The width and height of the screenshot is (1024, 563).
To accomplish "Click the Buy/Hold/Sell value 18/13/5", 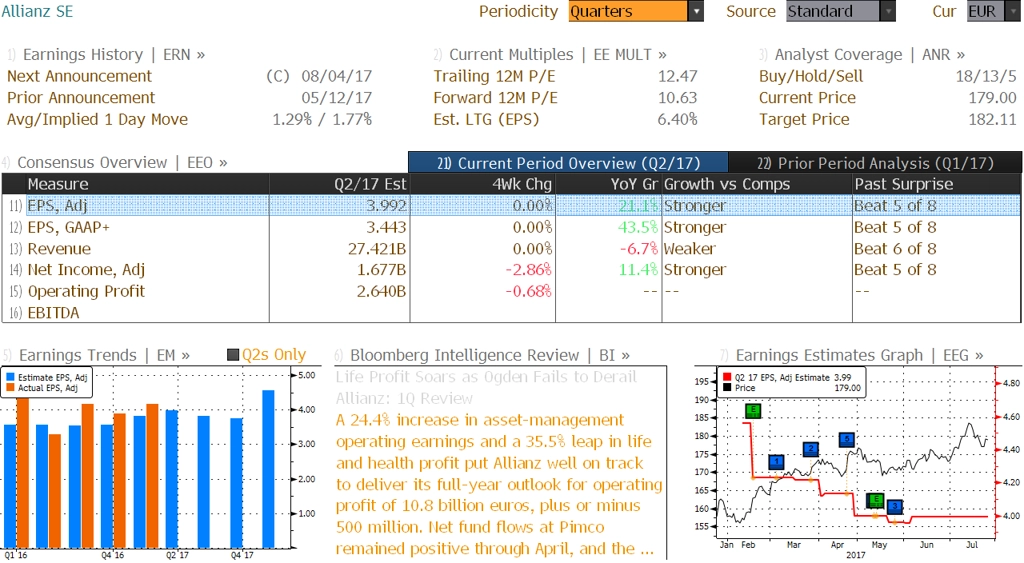I will (985, 76).
